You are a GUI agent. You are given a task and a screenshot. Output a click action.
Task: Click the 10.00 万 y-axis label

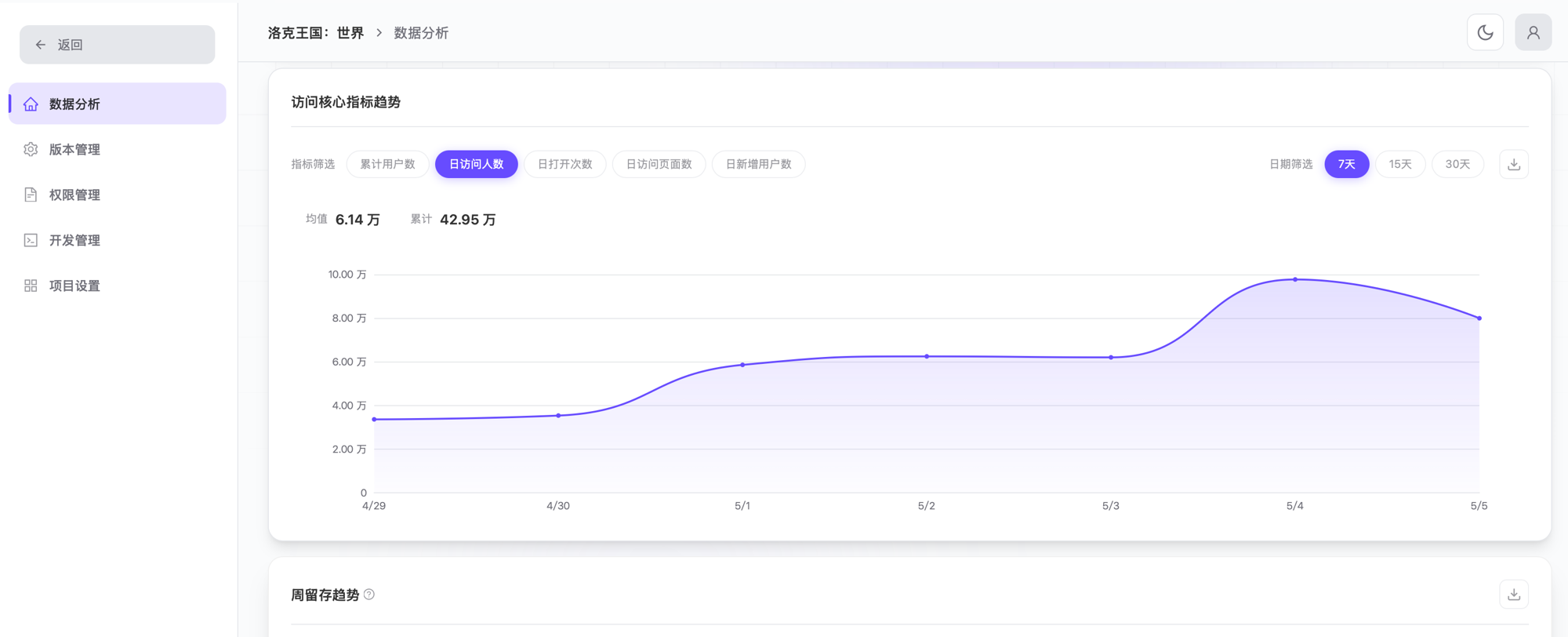tap(347, 275)
